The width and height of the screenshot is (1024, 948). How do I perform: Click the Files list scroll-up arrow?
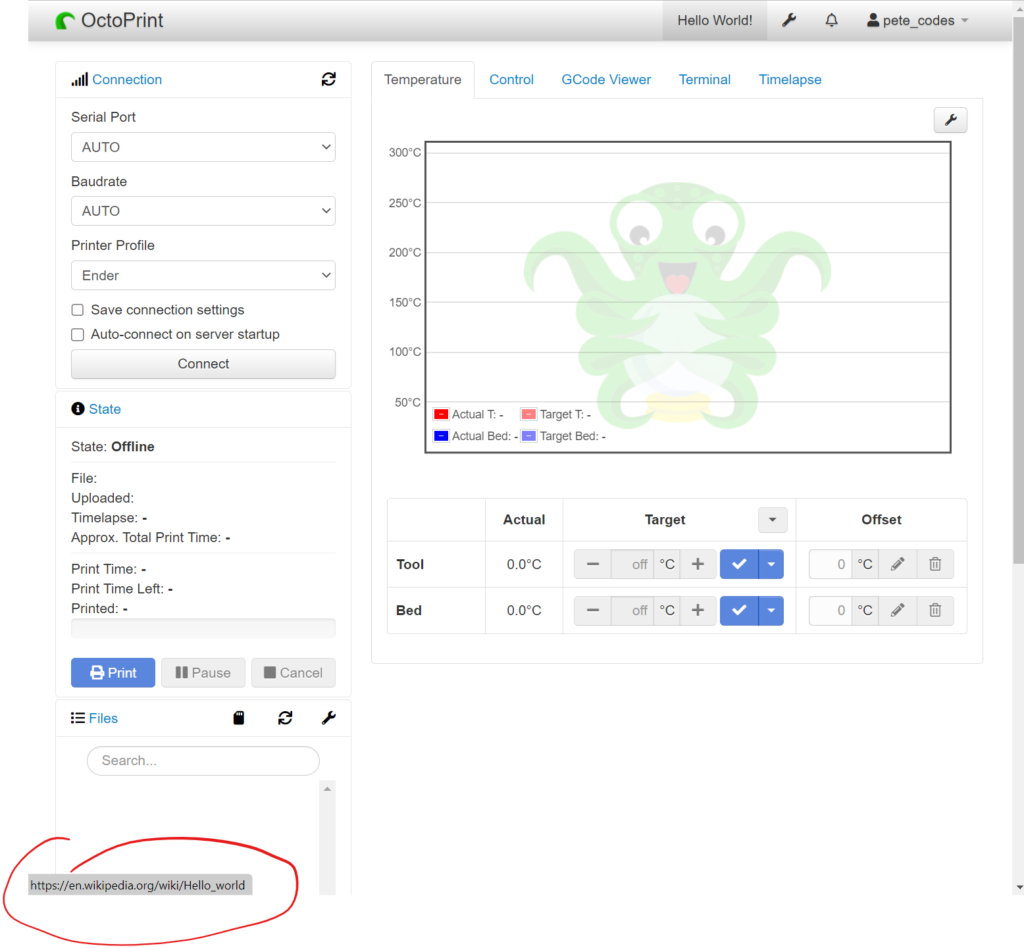pos(327,789)
